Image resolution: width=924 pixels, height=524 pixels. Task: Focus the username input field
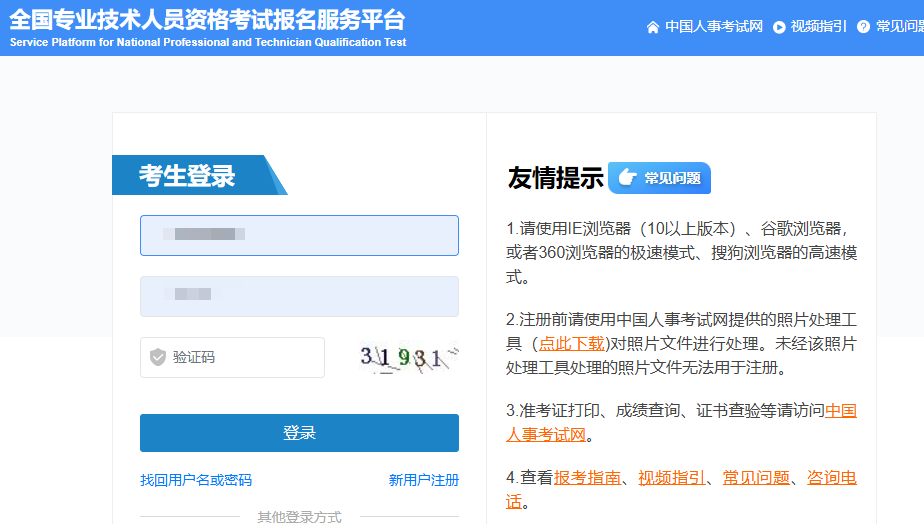[299, 235]
